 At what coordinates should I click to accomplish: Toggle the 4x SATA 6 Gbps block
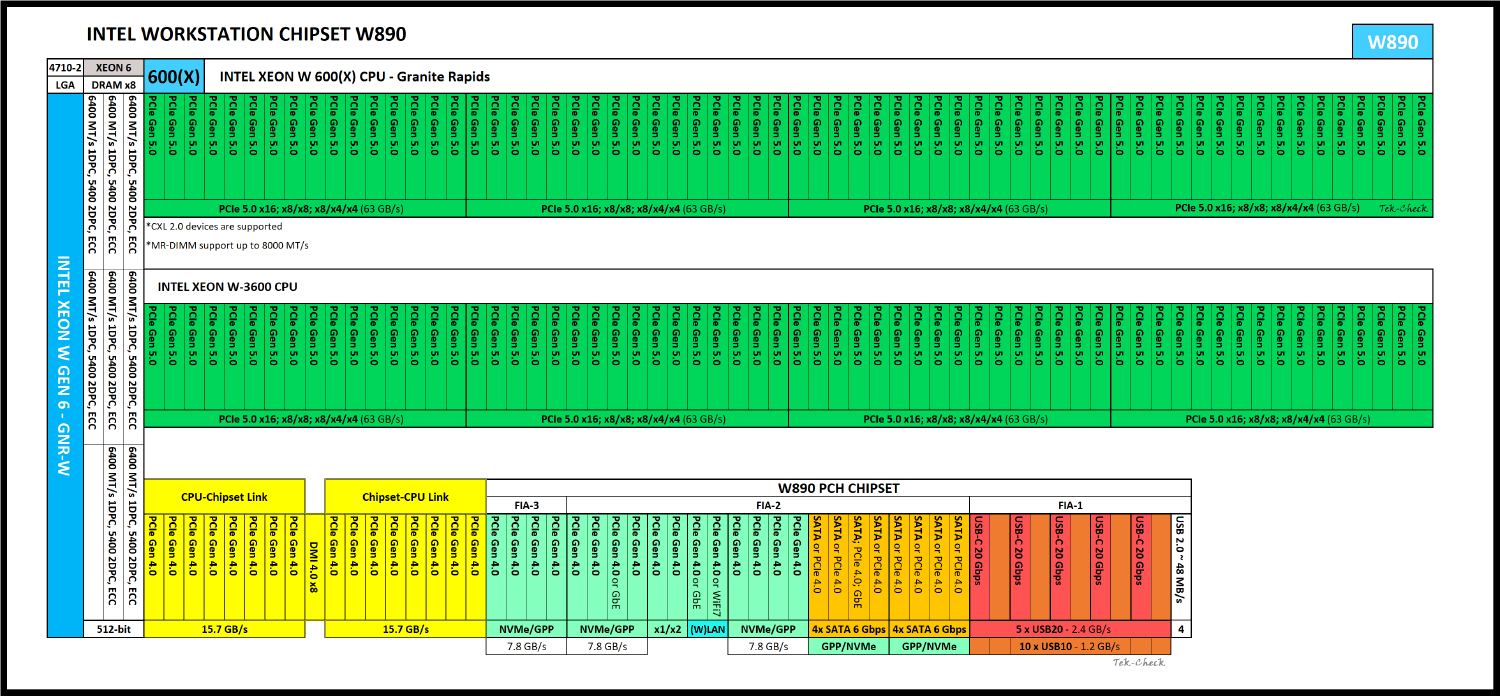[x=847, y=629]
